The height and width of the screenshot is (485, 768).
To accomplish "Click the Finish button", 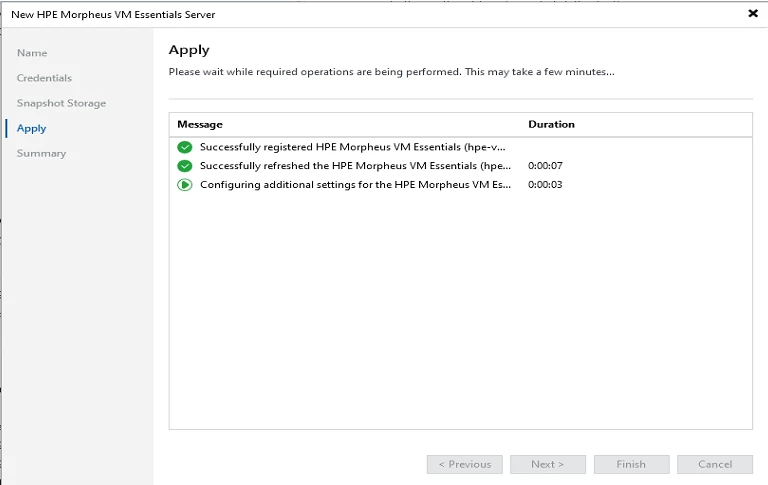I will pyautogui.click(x=631, y=464).
